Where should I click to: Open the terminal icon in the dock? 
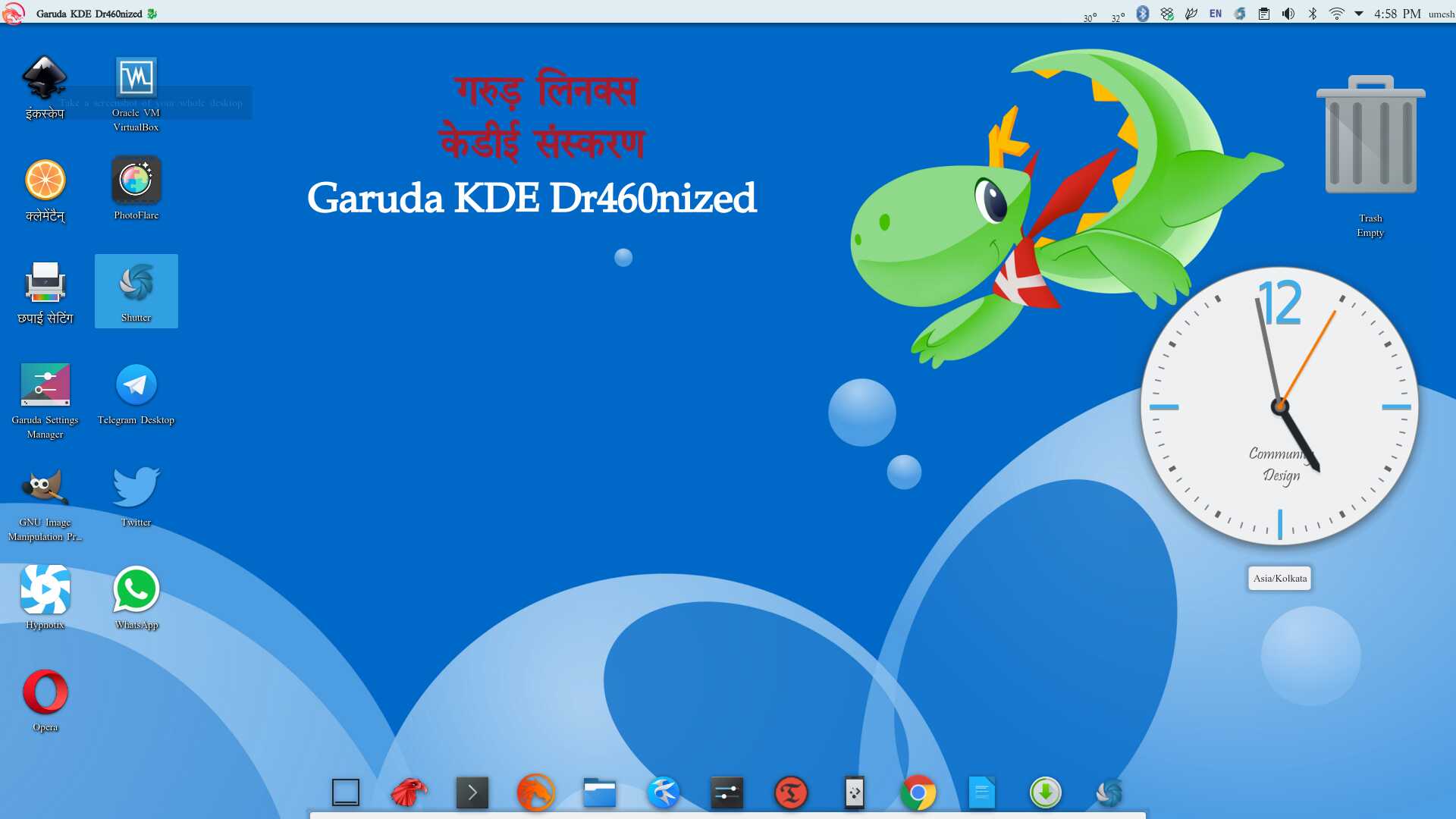pyautogui.click(x=472, y=793)
